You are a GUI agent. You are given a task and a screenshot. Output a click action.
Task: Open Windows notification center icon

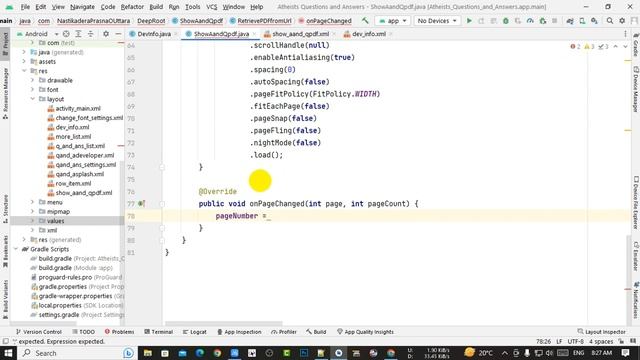coord(626,353)
